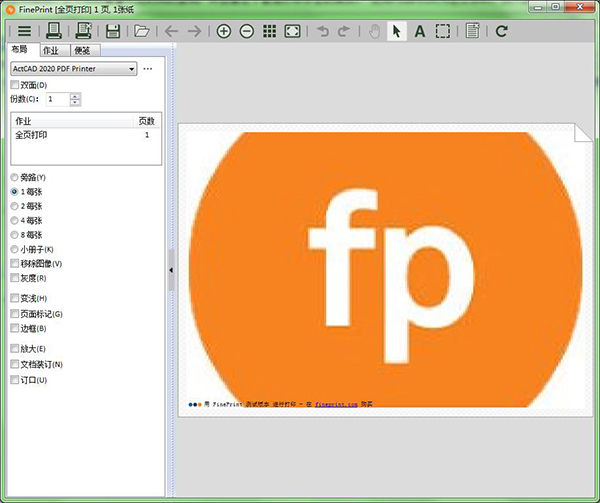The width and height of the screenshot is (600, 503).
Task: Undo the last action
Action: tap(323, 31)
